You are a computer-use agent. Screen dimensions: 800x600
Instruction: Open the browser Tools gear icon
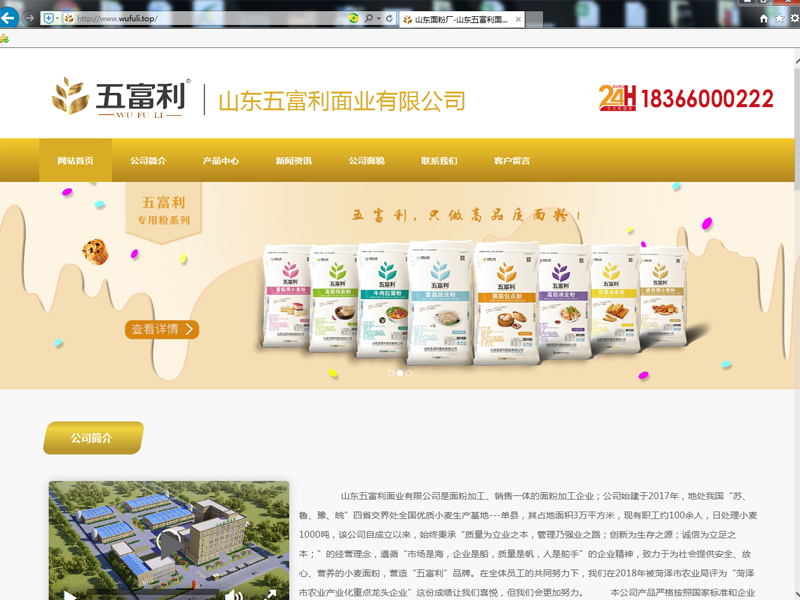795,18
